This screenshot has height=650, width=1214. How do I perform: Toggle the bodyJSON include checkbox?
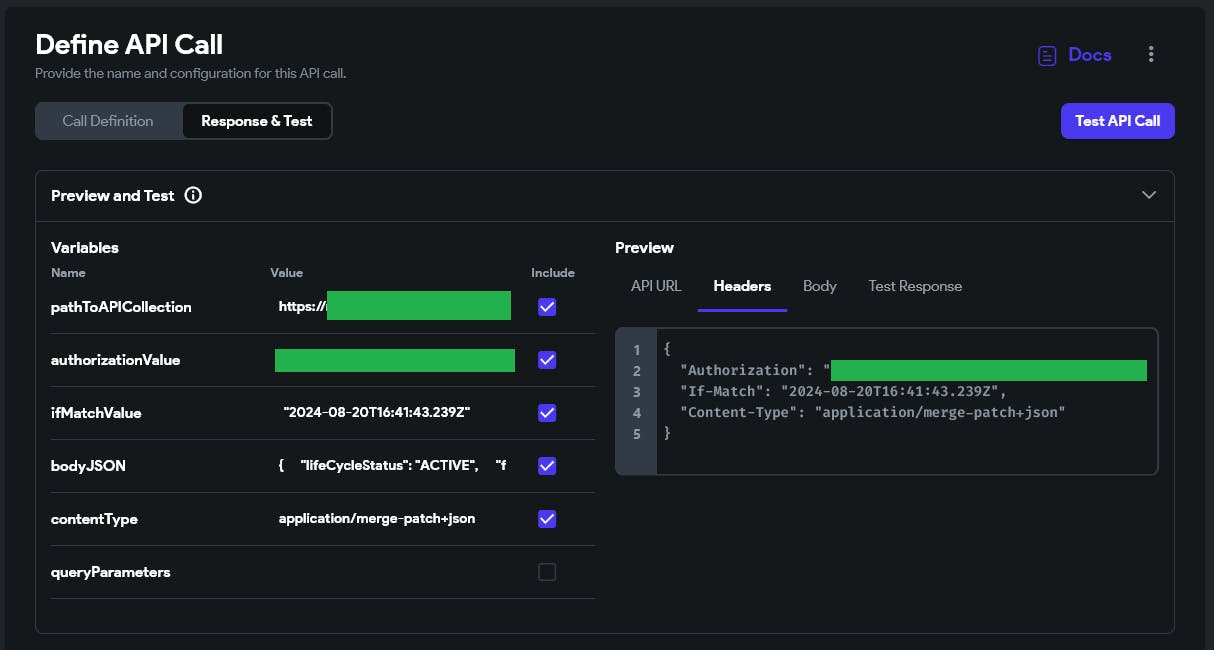[547, 466]
